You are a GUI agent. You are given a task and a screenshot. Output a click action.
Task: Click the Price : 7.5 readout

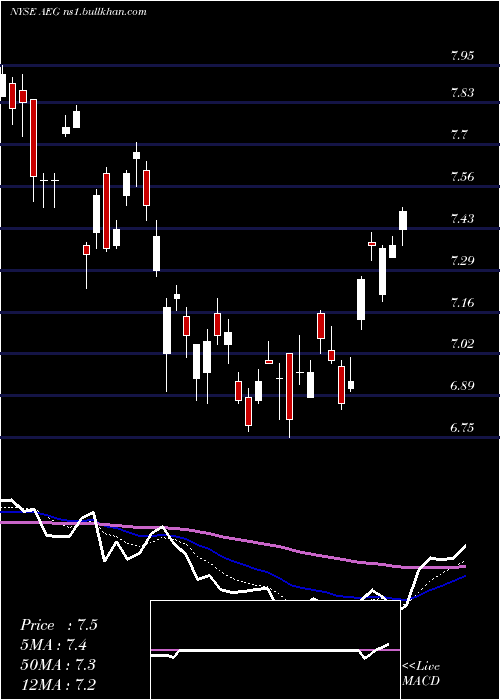(58, 625)
